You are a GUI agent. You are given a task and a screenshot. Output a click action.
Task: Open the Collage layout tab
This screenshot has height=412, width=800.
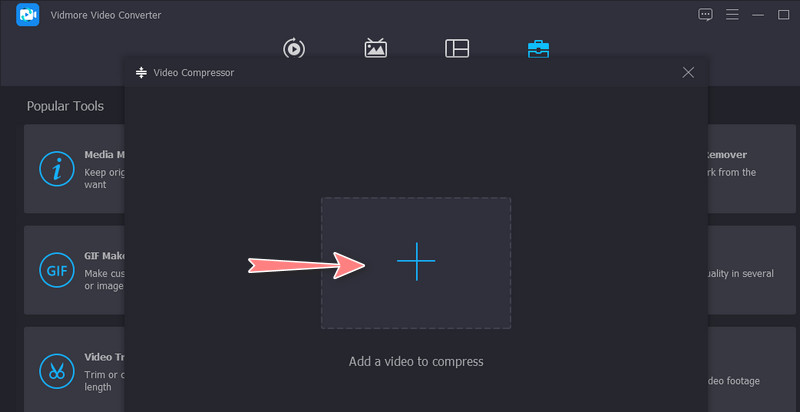click(x=457, y=49)
